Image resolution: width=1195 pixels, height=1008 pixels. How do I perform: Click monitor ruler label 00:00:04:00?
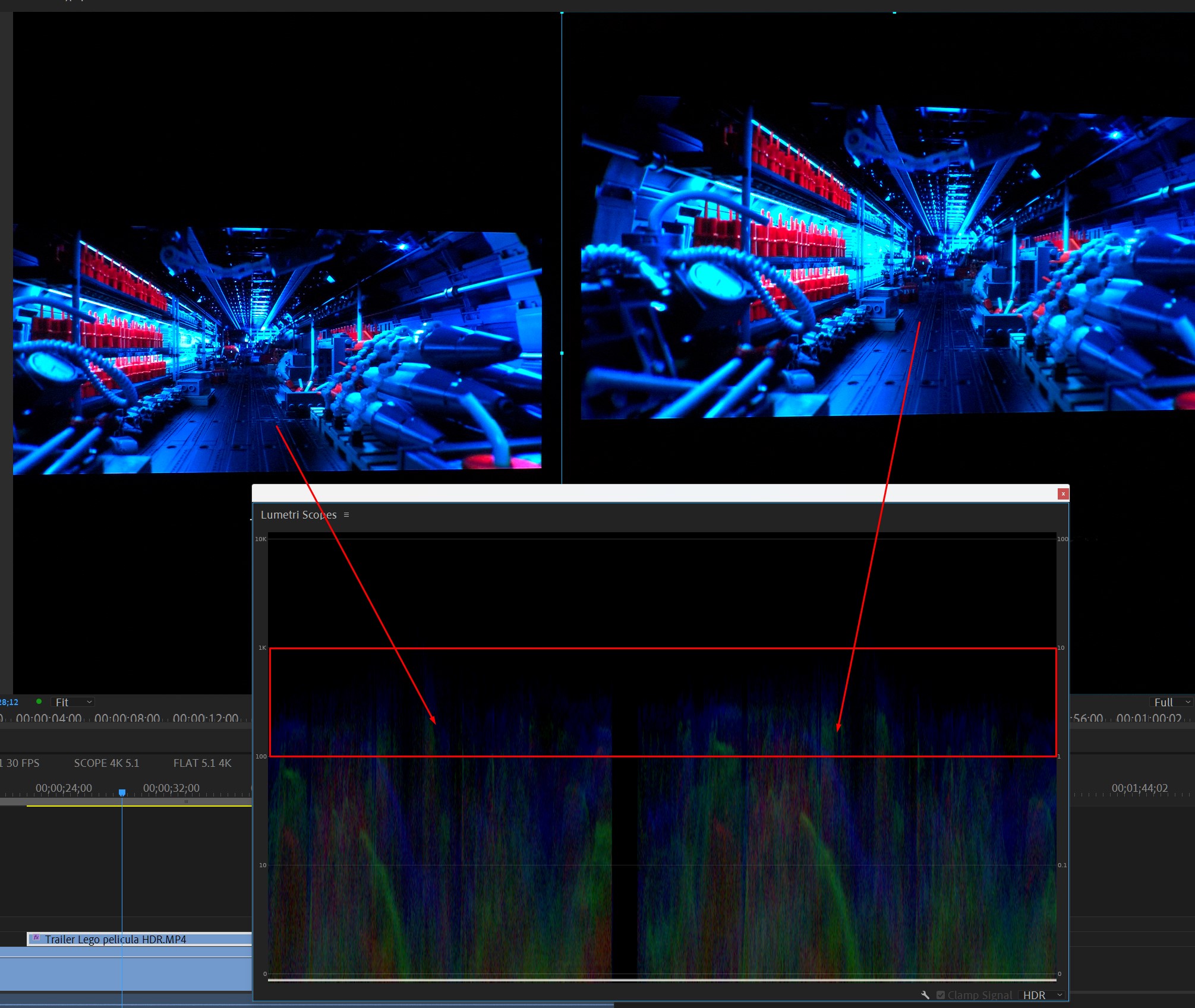pos(49,718)
